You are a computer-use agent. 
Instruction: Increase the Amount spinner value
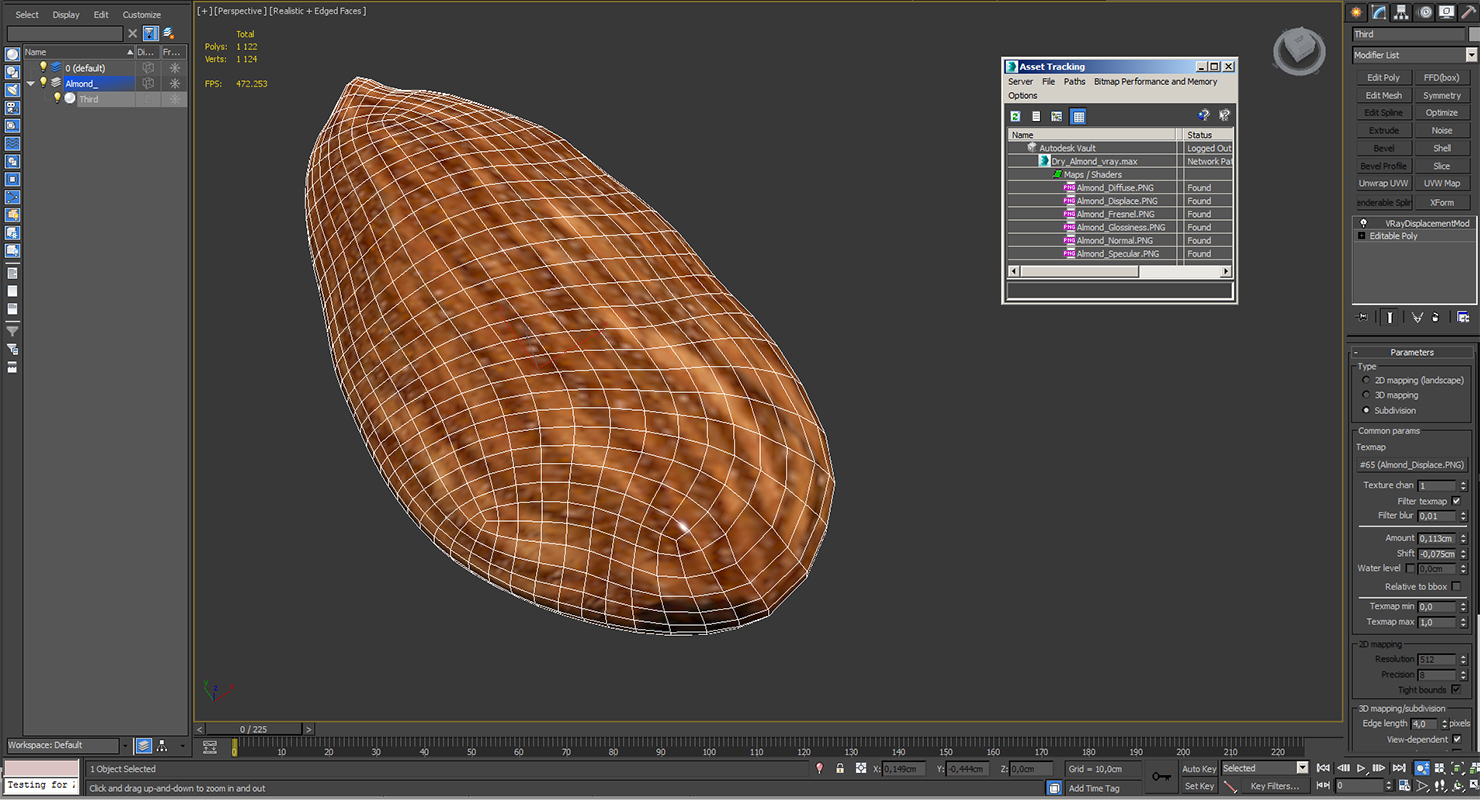coord(1463,535)
